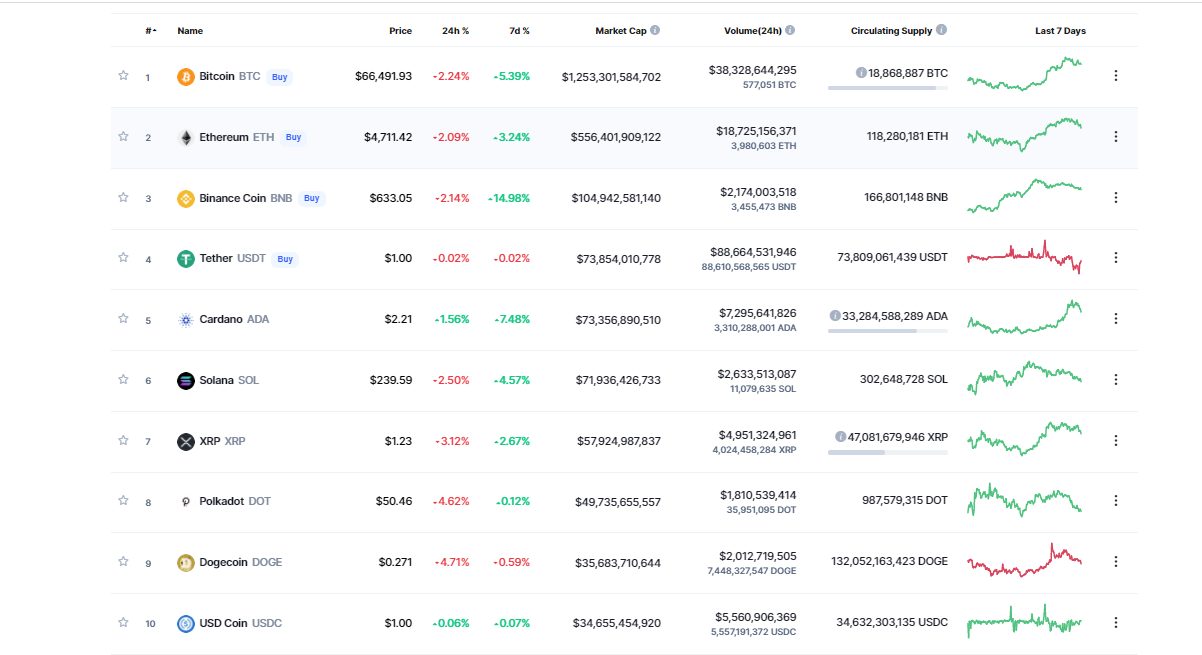Open the Tether 7-day sparkline chart

[1025, 257]
